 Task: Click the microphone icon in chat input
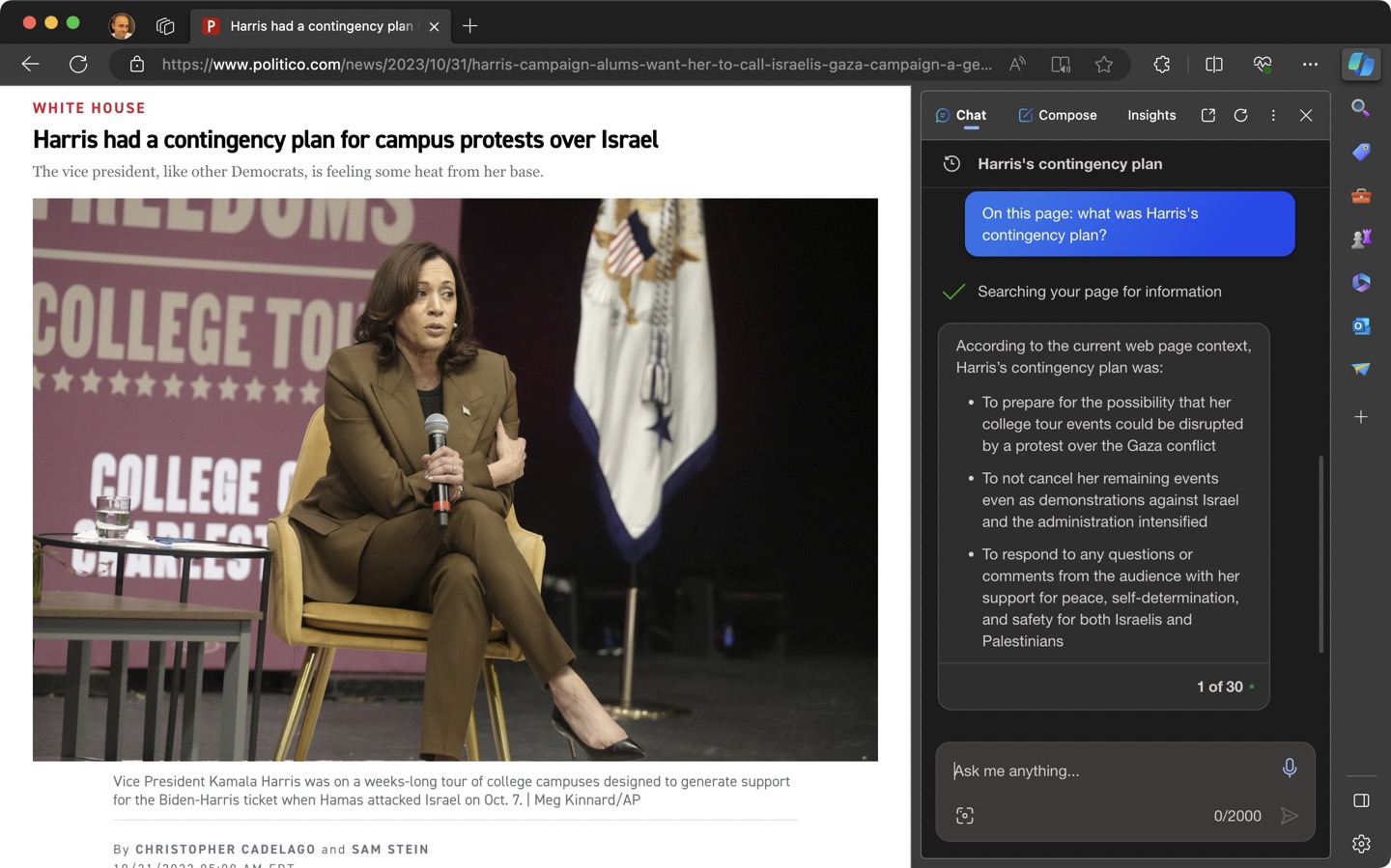[x=1289, y=769]
